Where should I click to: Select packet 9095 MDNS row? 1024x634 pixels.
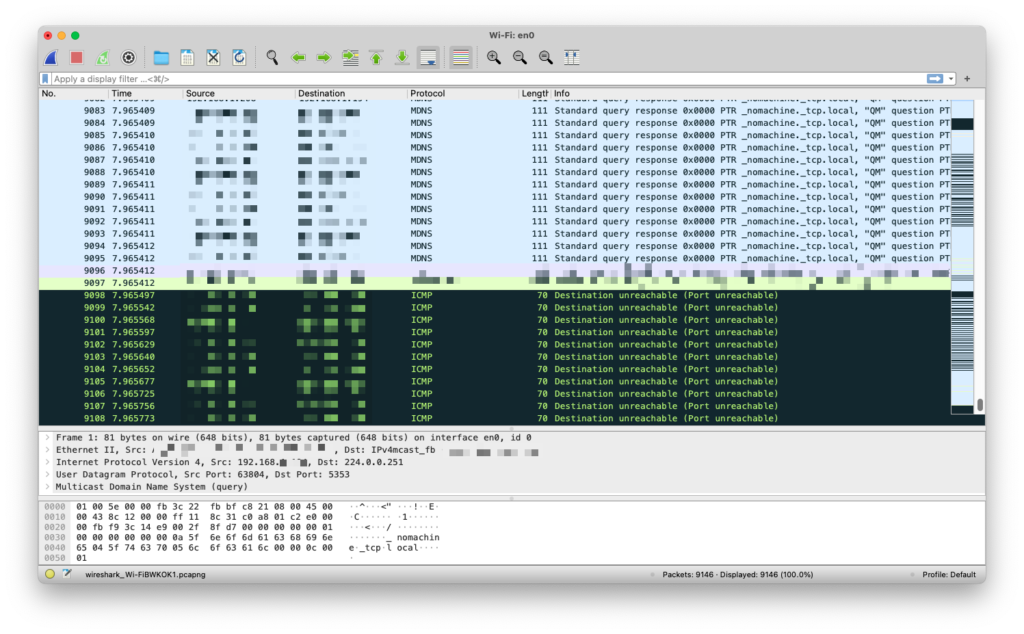(x=494, y=259)
